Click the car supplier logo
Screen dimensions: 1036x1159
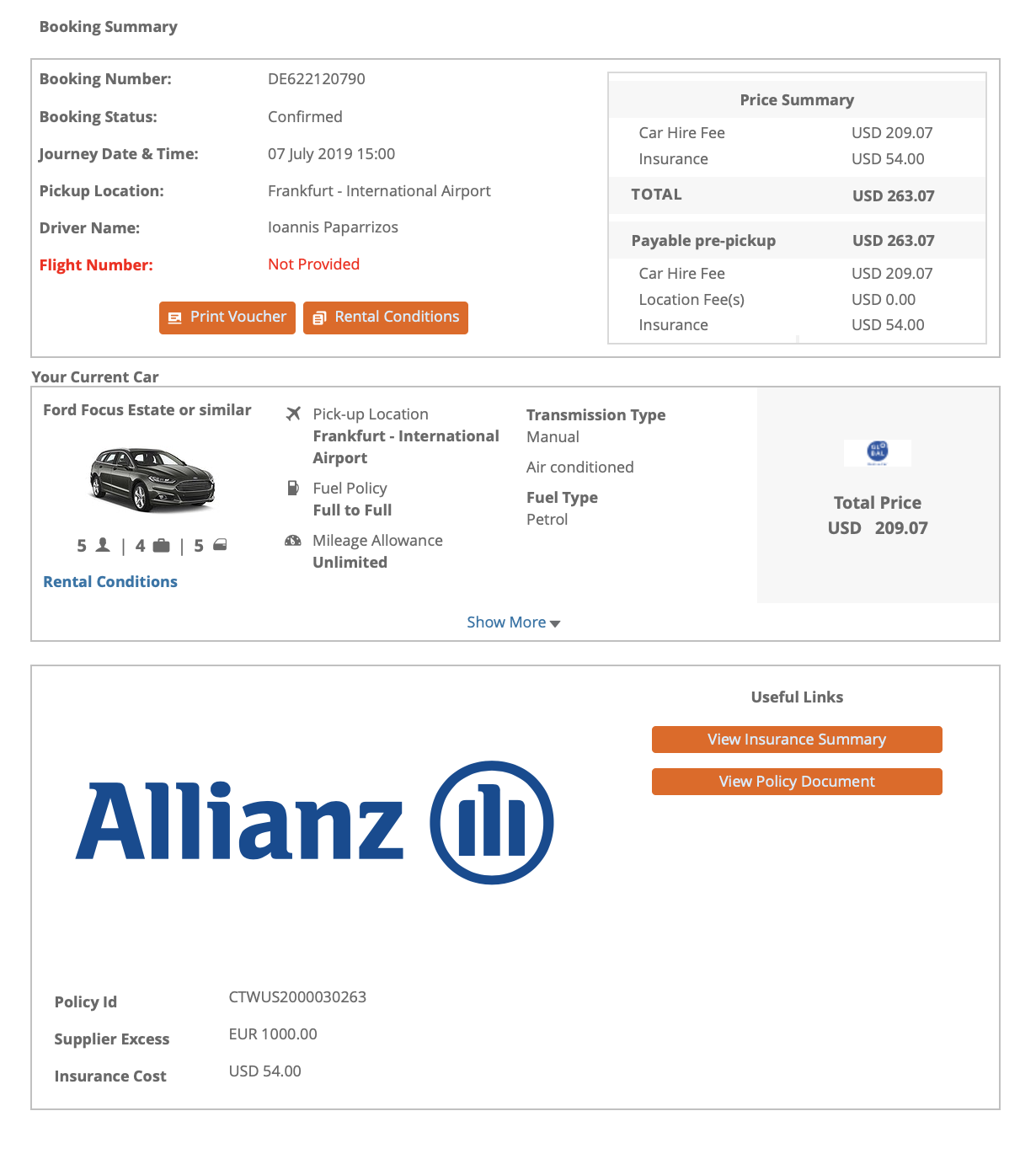(x=877, y=452)
